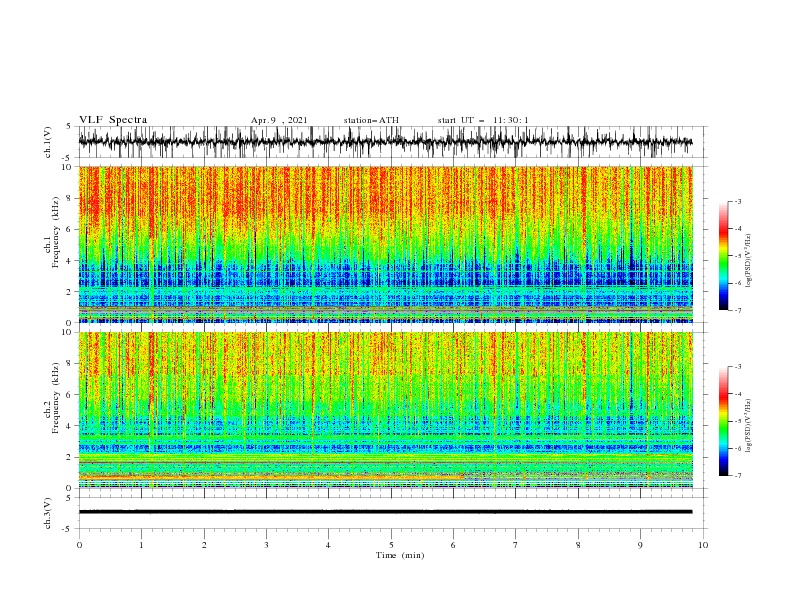792x612 pixels.
Task: Click time-axis tick label "3"
Action: coord(266,545)
